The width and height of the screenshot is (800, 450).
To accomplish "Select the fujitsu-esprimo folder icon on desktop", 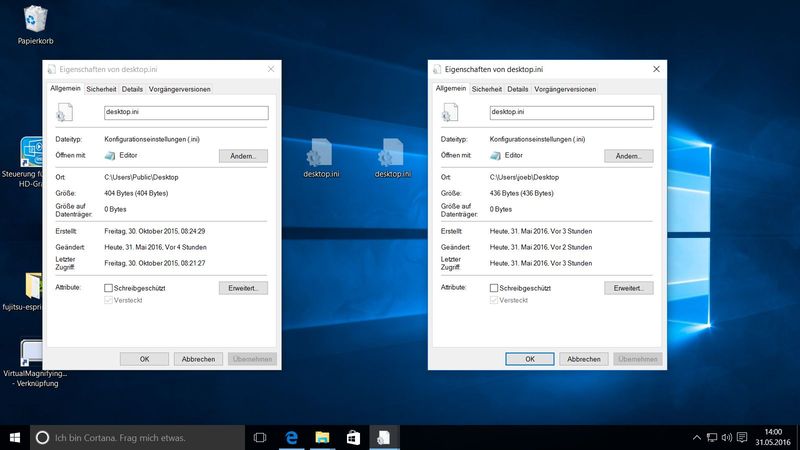I will click(x=34, y=286).
